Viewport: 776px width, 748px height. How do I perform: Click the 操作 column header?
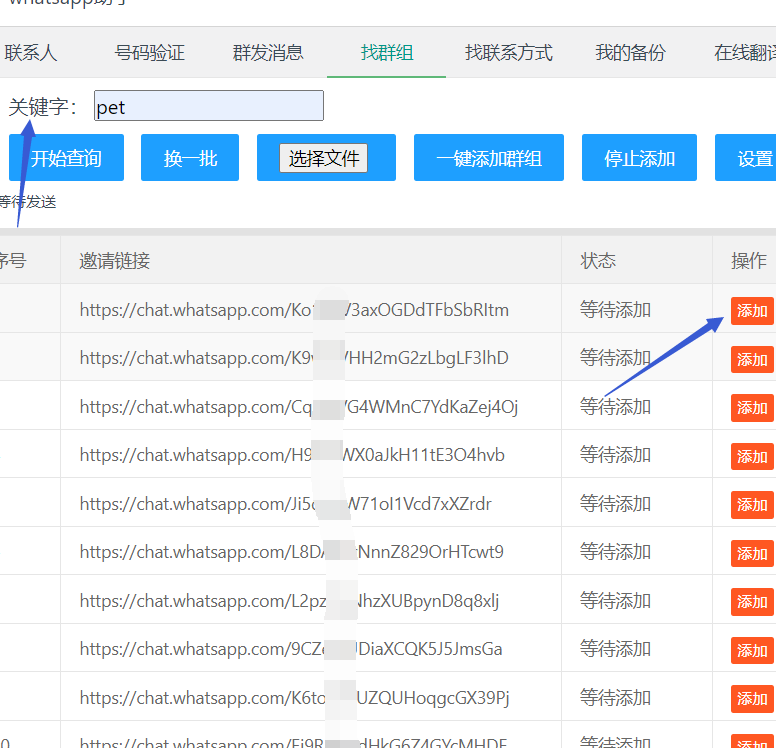(x=749, y=260)
